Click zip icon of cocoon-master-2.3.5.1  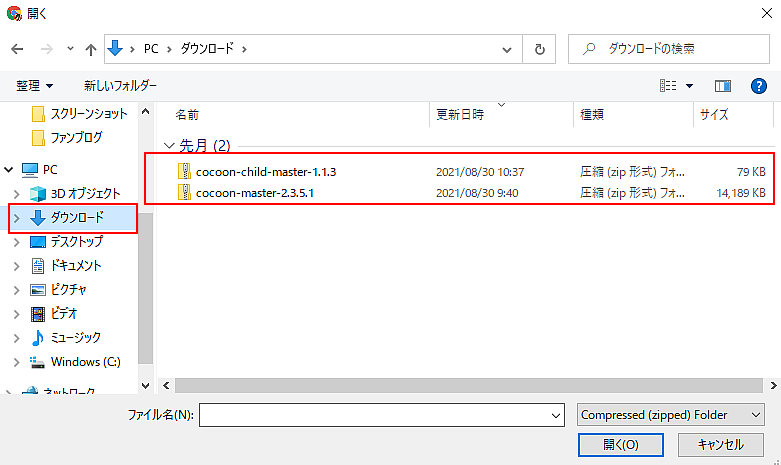pyautogui.click(x=184, y=192)
